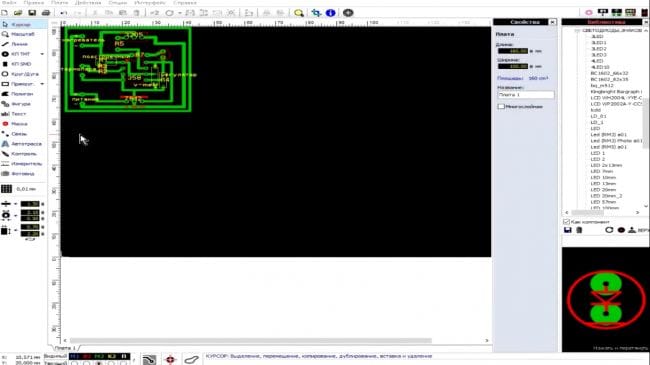Screen dimensions: 650x365
Task: Open the Прямоугольник tool dropdown arrow
Action: pos(42,84)
